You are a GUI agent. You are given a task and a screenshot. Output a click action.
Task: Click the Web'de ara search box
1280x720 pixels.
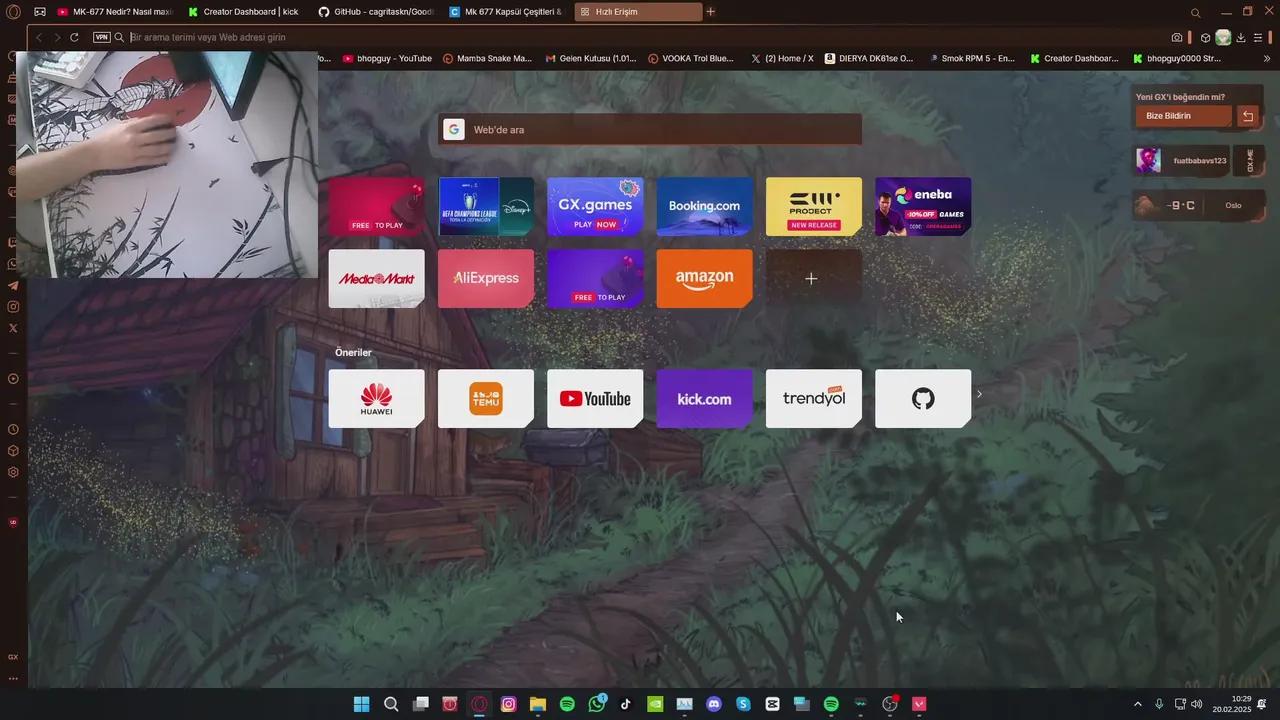650,129
